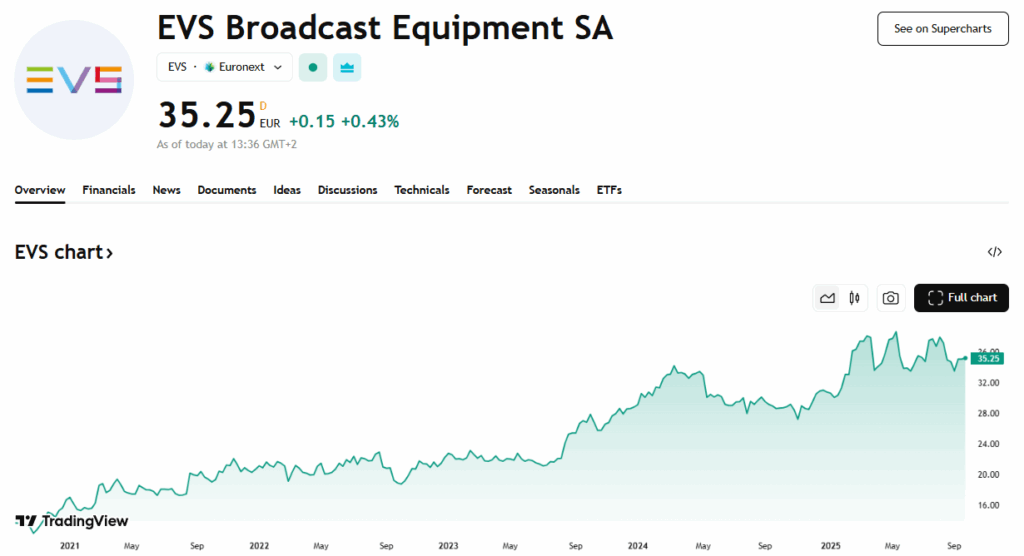
Task: Open the News tab
Action: pos(167,190)
